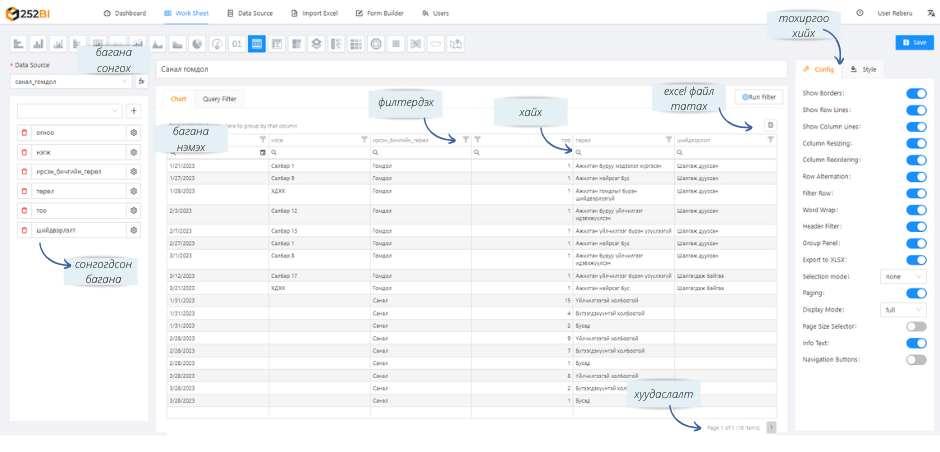Click the fx formula button beside data source
The height and width of the screenshot is (452, 940).
pos(142,82)
